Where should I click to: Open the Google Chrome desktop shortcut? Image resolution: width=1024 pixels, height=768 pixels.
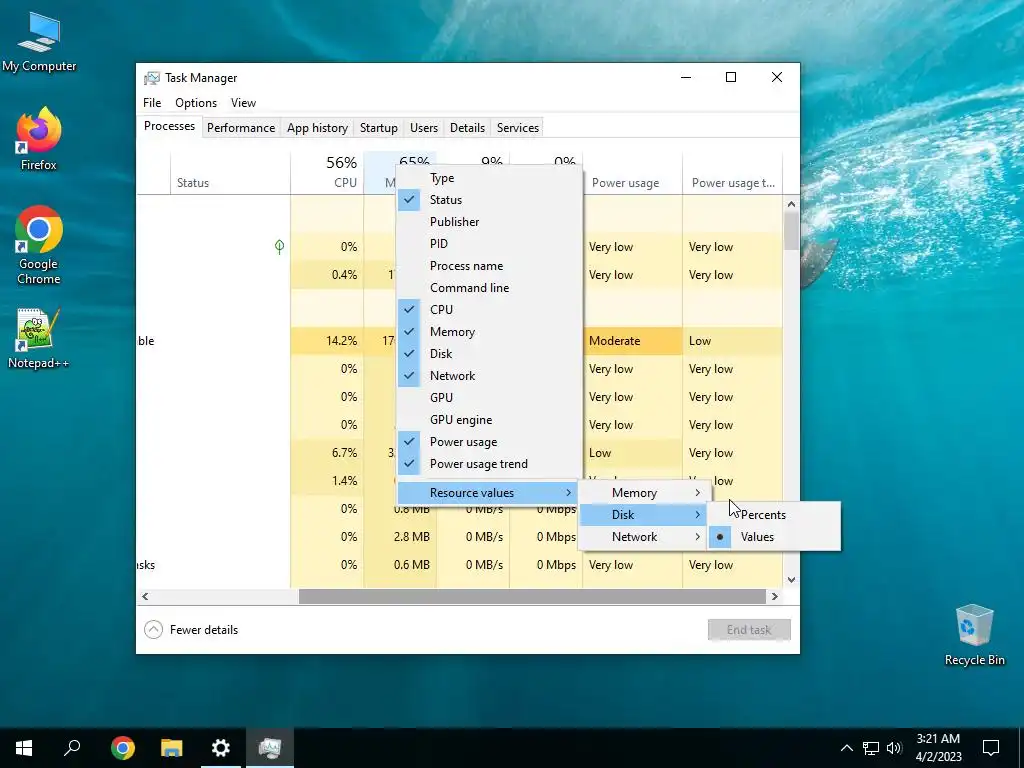tap(39, 246)
